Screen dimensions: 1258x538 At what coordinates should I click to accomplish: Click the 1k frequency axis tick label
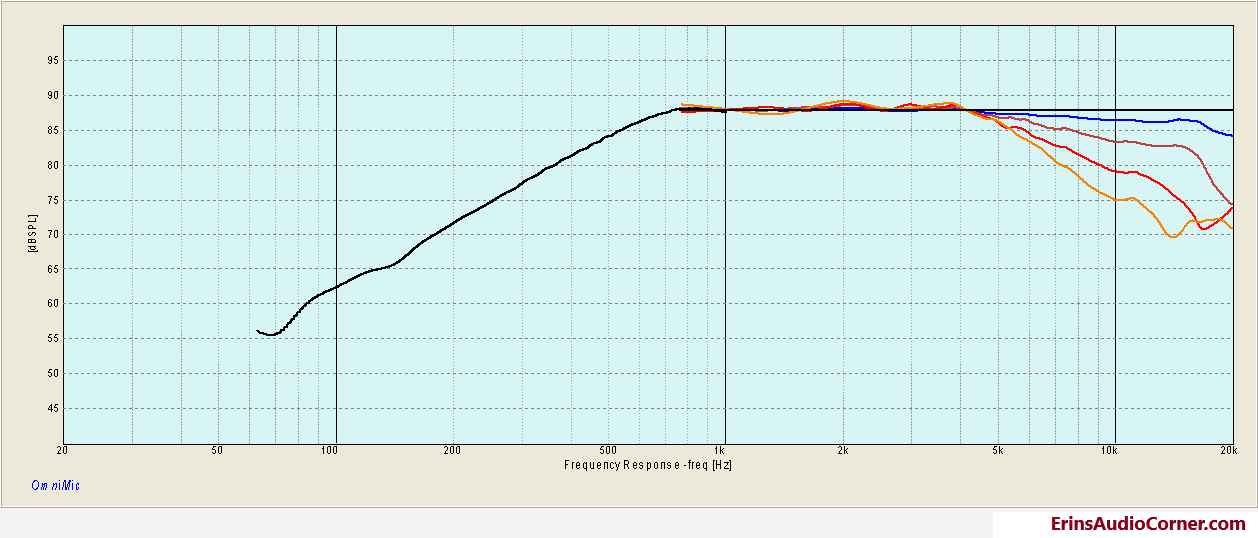point(719,451)
